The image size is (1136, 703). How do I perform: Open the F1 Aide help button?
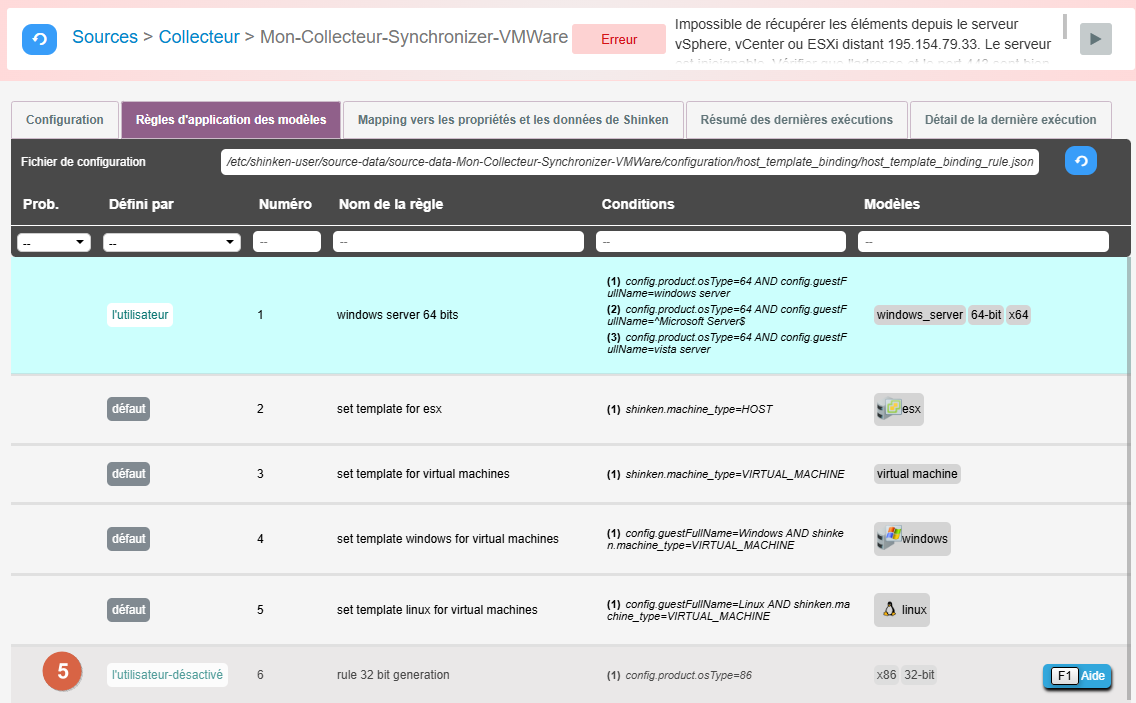pyautogui.click(x=1077, y=676)
